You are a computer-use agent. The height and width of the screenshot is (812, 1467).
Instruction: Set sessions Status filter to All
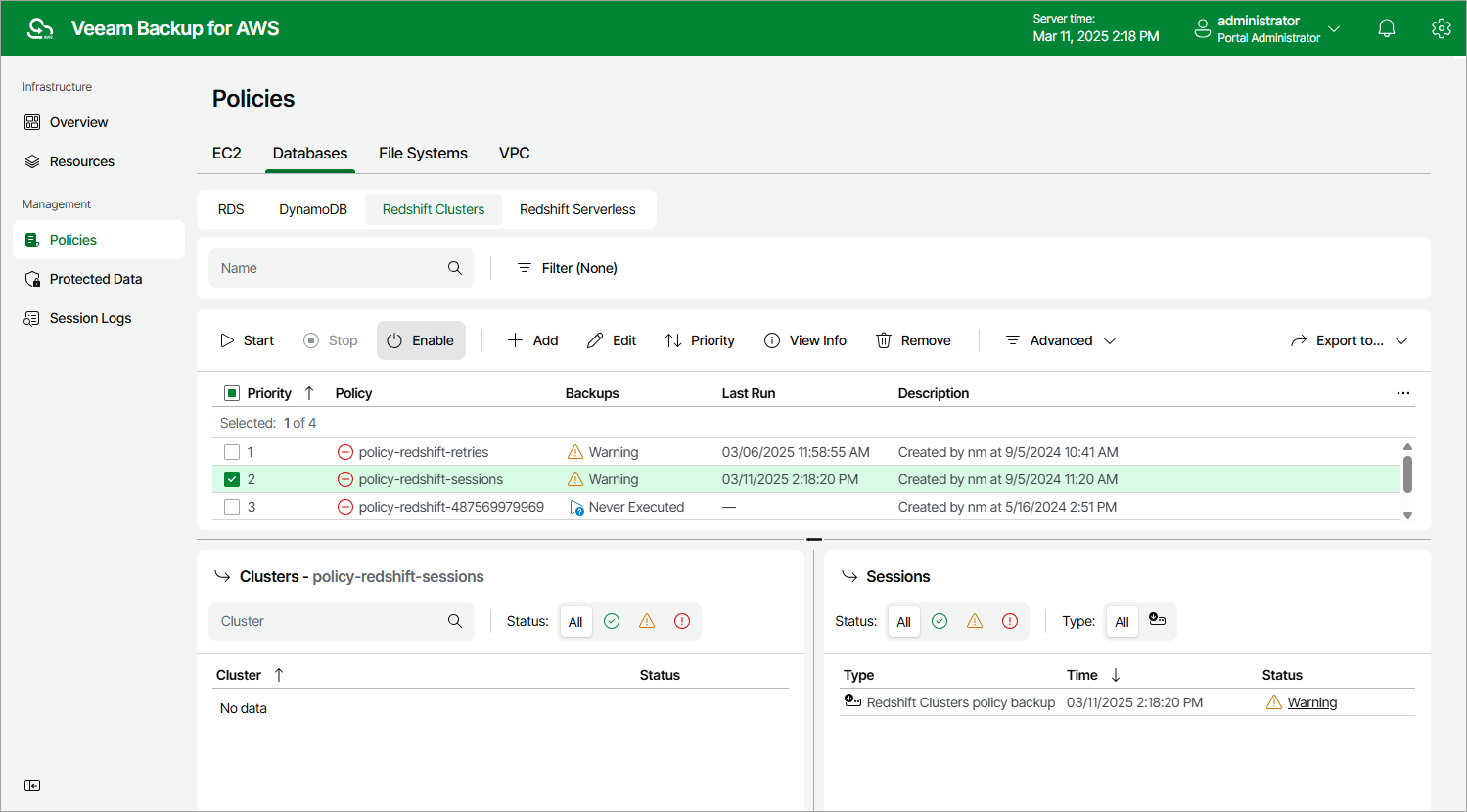pos(903,621)
